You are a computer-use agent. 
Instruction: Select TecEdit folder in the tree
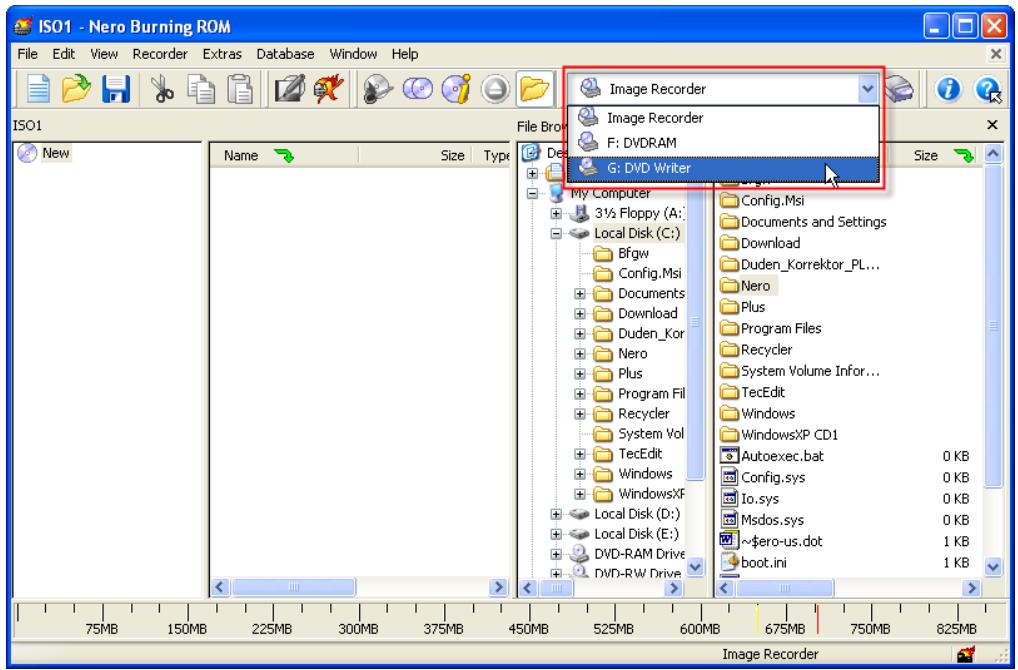click(x=639, y=454)
